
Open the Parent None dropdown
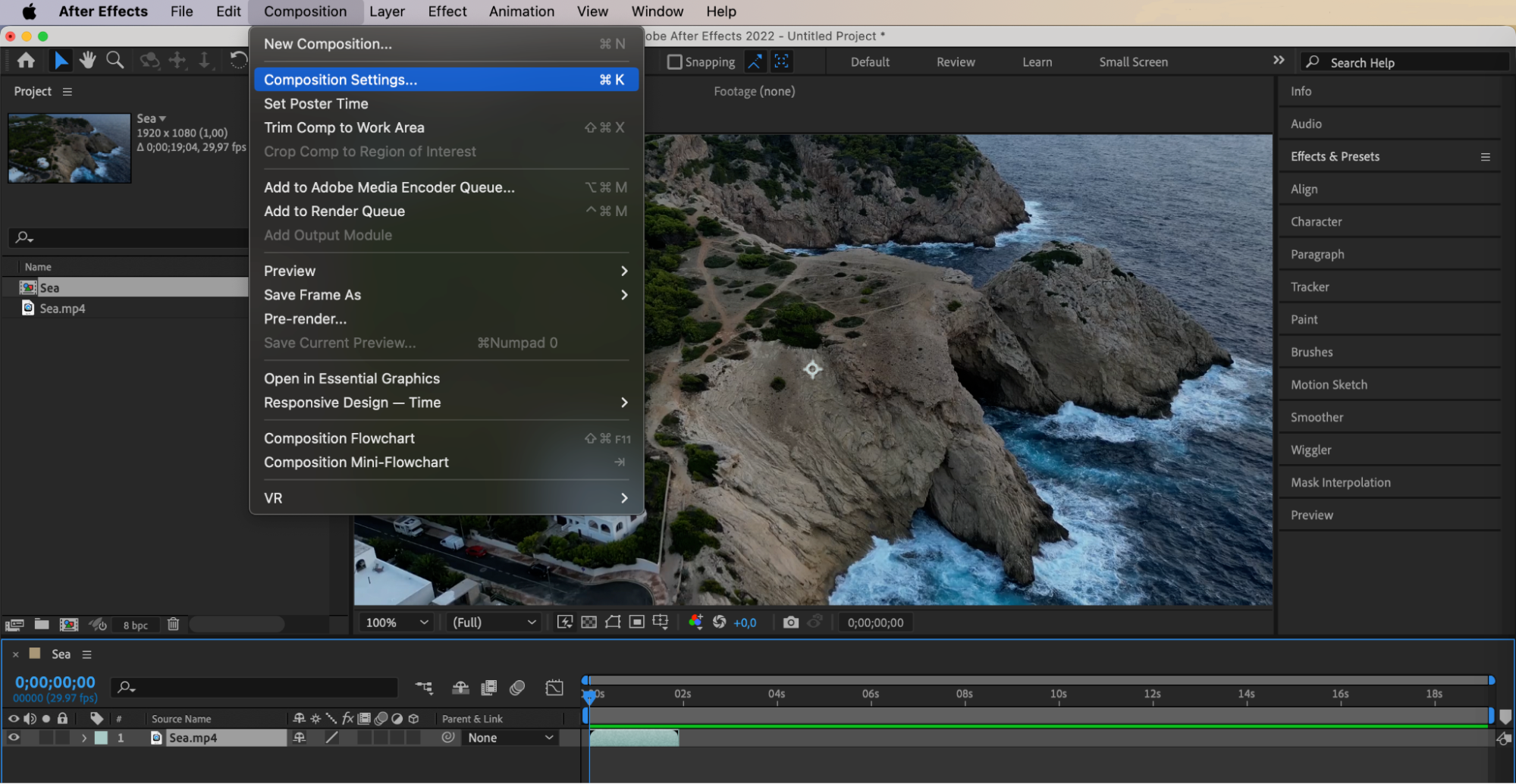click(510, 738)
